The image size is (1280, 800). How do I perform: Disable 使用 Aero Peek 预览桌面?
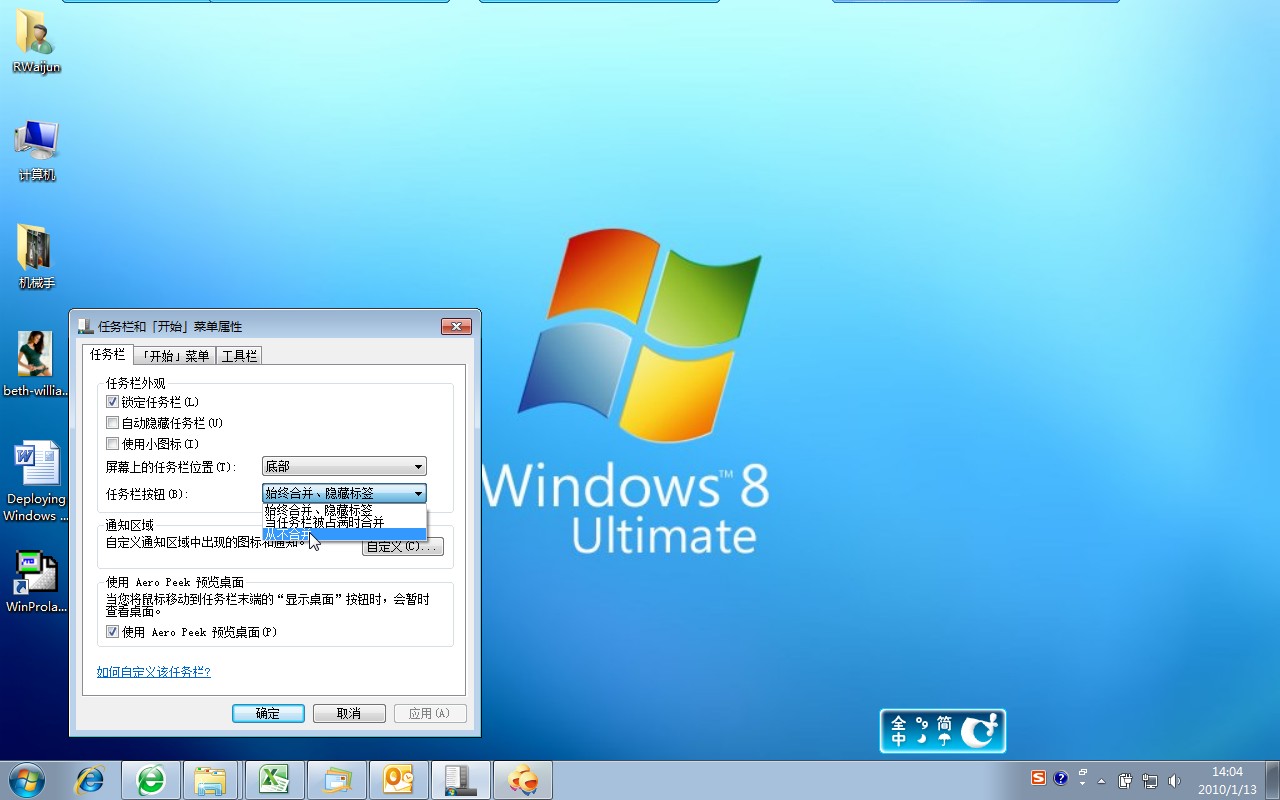click(112, 631)
